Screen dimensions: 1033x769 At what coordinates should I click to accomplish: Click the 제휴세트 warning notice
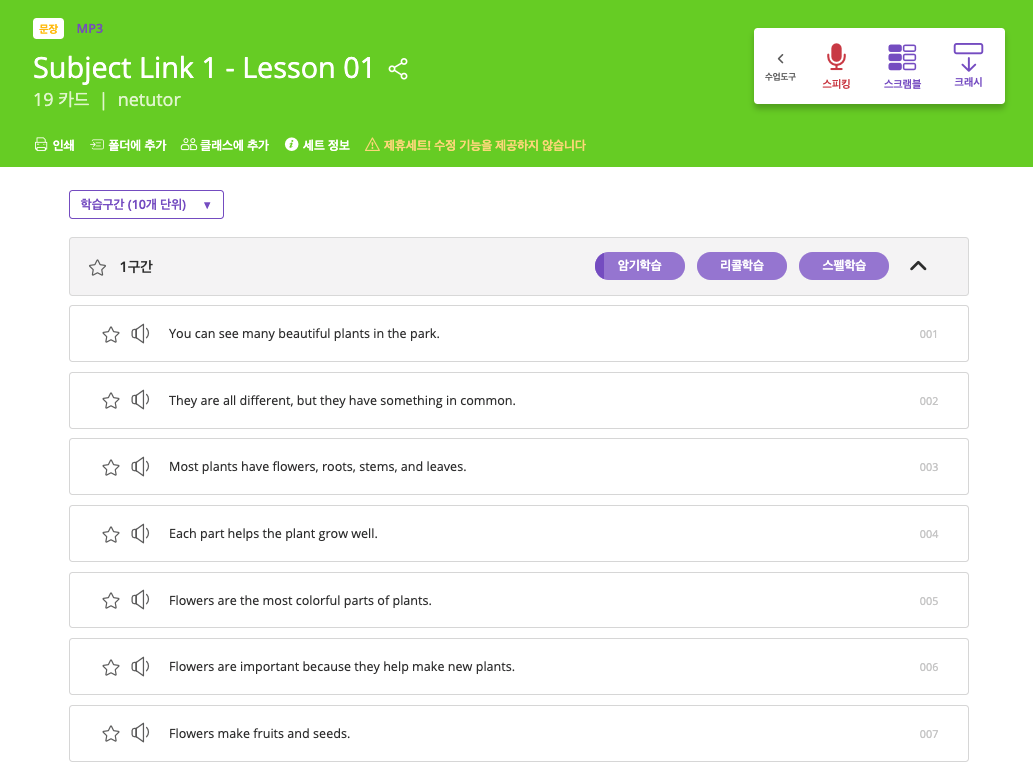[475, 145]
